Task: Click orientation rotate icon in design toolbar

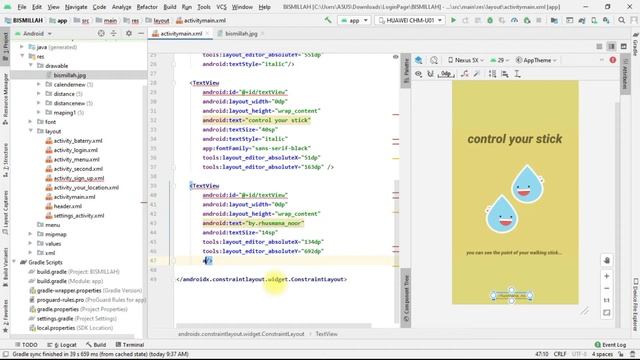Action: tap(434, 60)
